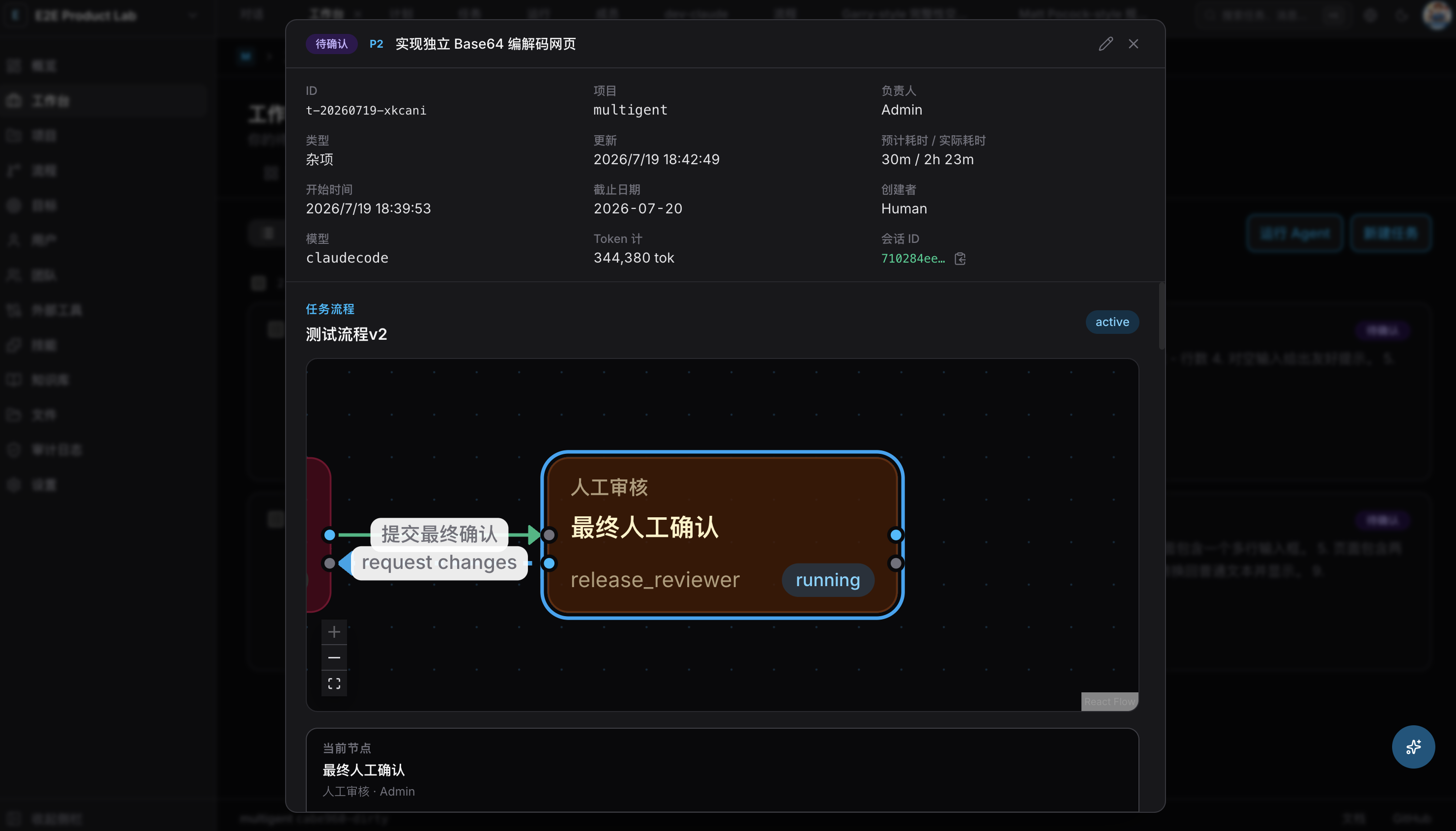Click the request changes edge label

pos(439,563)
